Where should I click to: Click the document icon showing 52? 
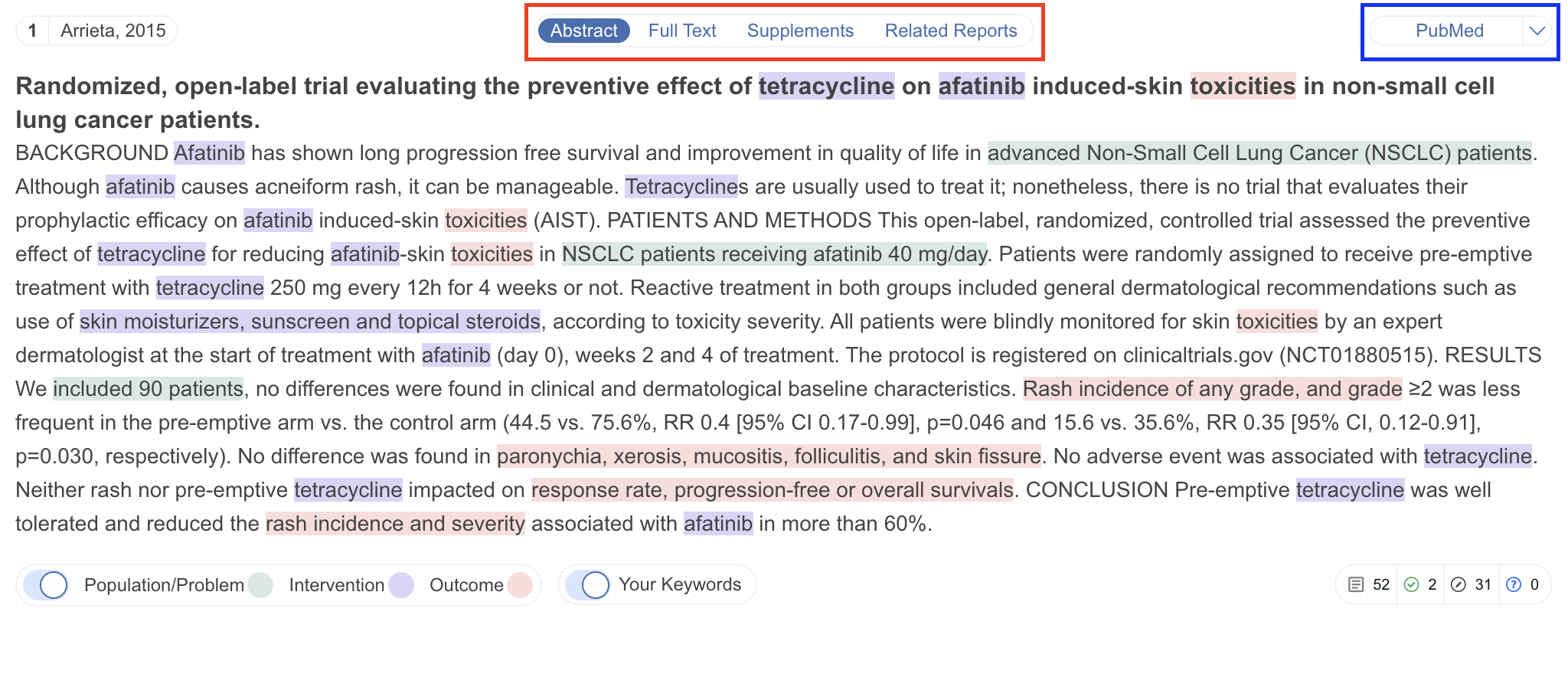(x=1356, y=585)
